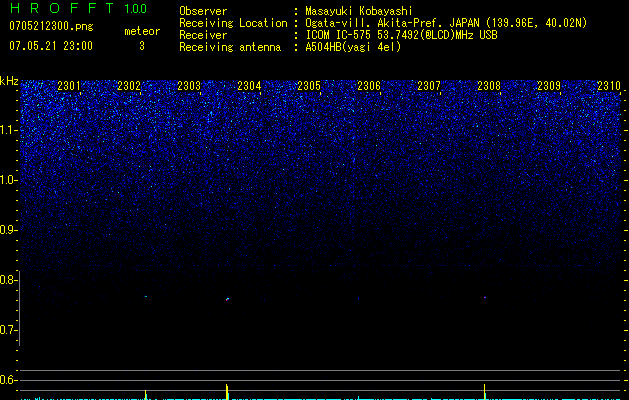Click the kHz axis unit label
The width and height of the screenshot is (629, 400).
pos(9,81)
